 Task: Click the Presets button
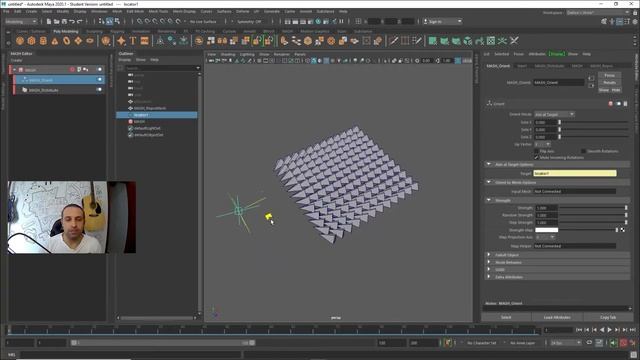point(609,82)
